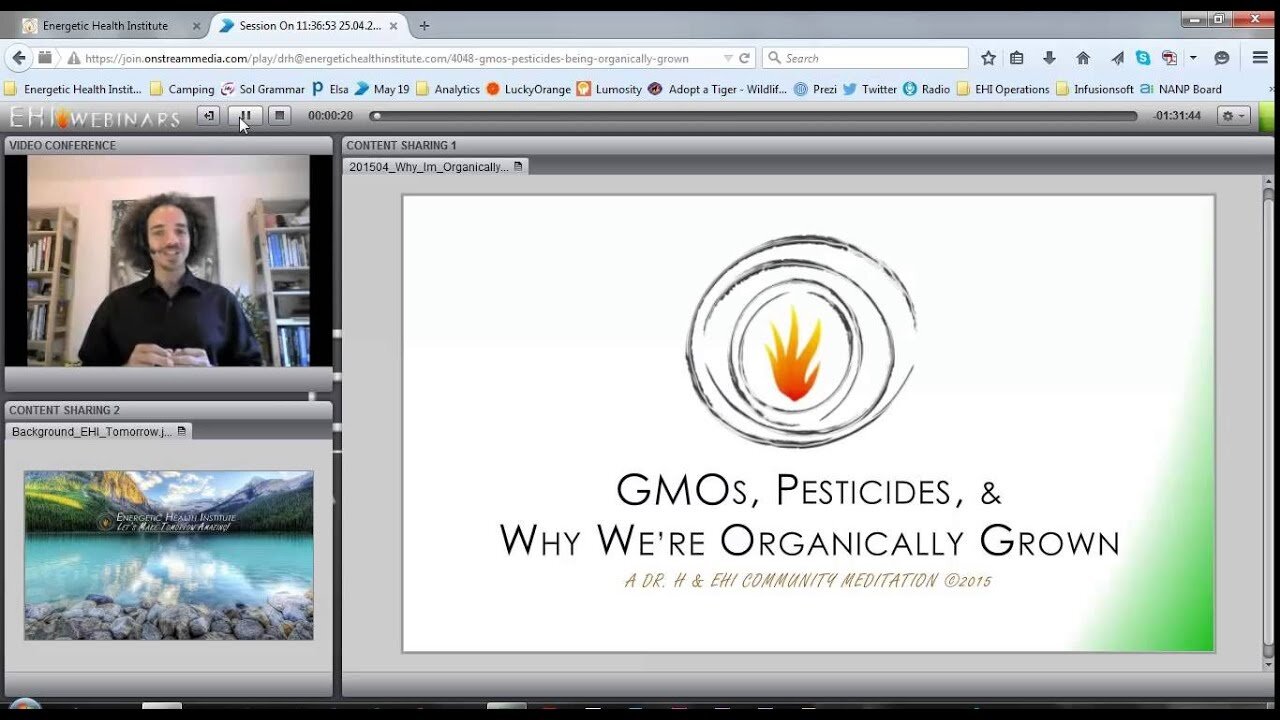This screenshot has height=720, width=1280.
Task: Click the mountain lake background image
Action: 168,555
